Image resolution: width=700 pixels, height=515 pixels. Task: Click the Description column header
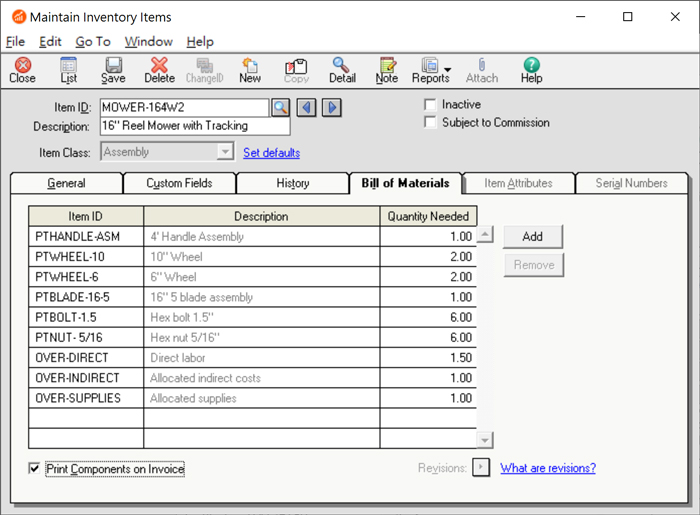pyautogui.click(x=262, y=216)
